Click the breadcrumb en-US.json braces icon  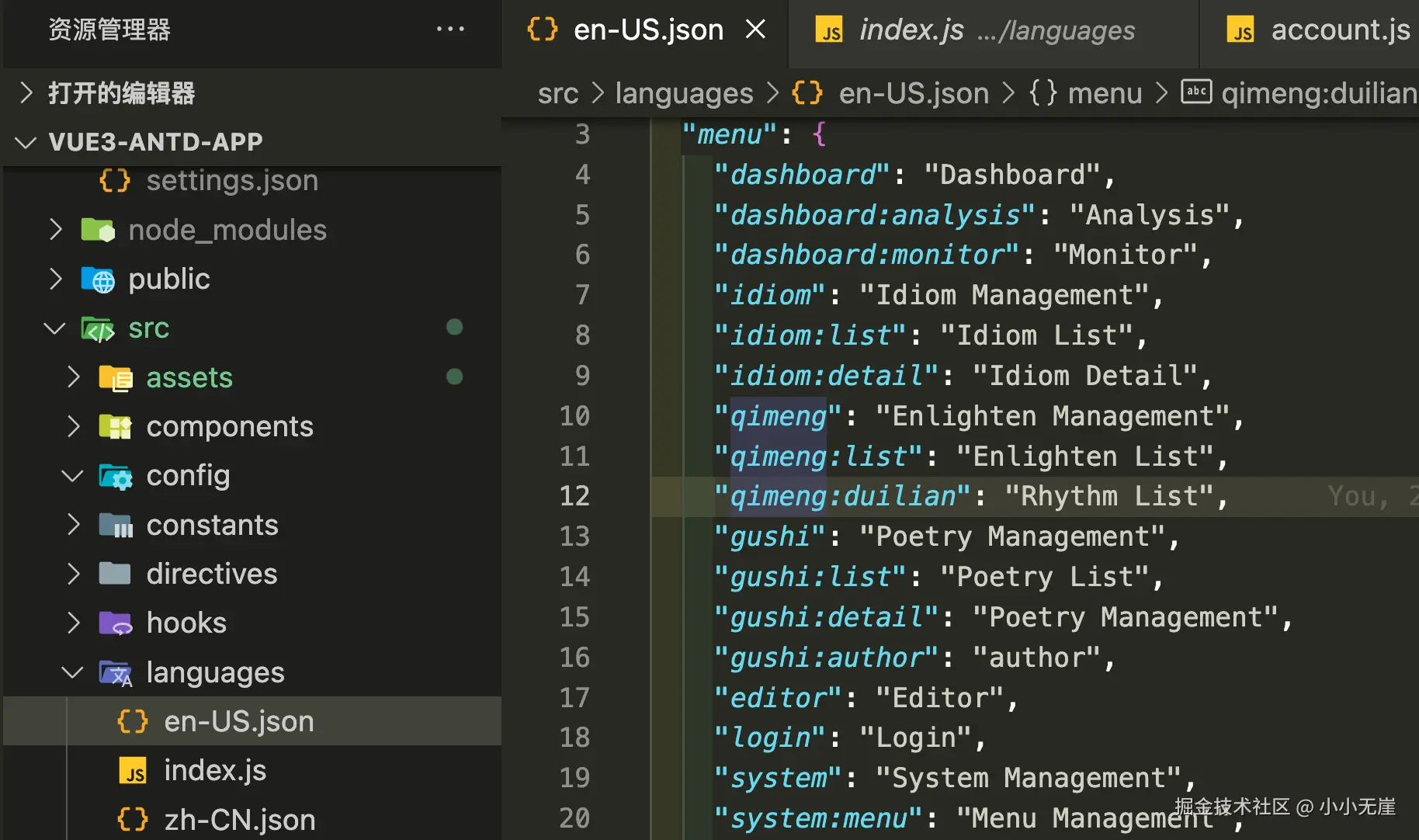[807, 93]
